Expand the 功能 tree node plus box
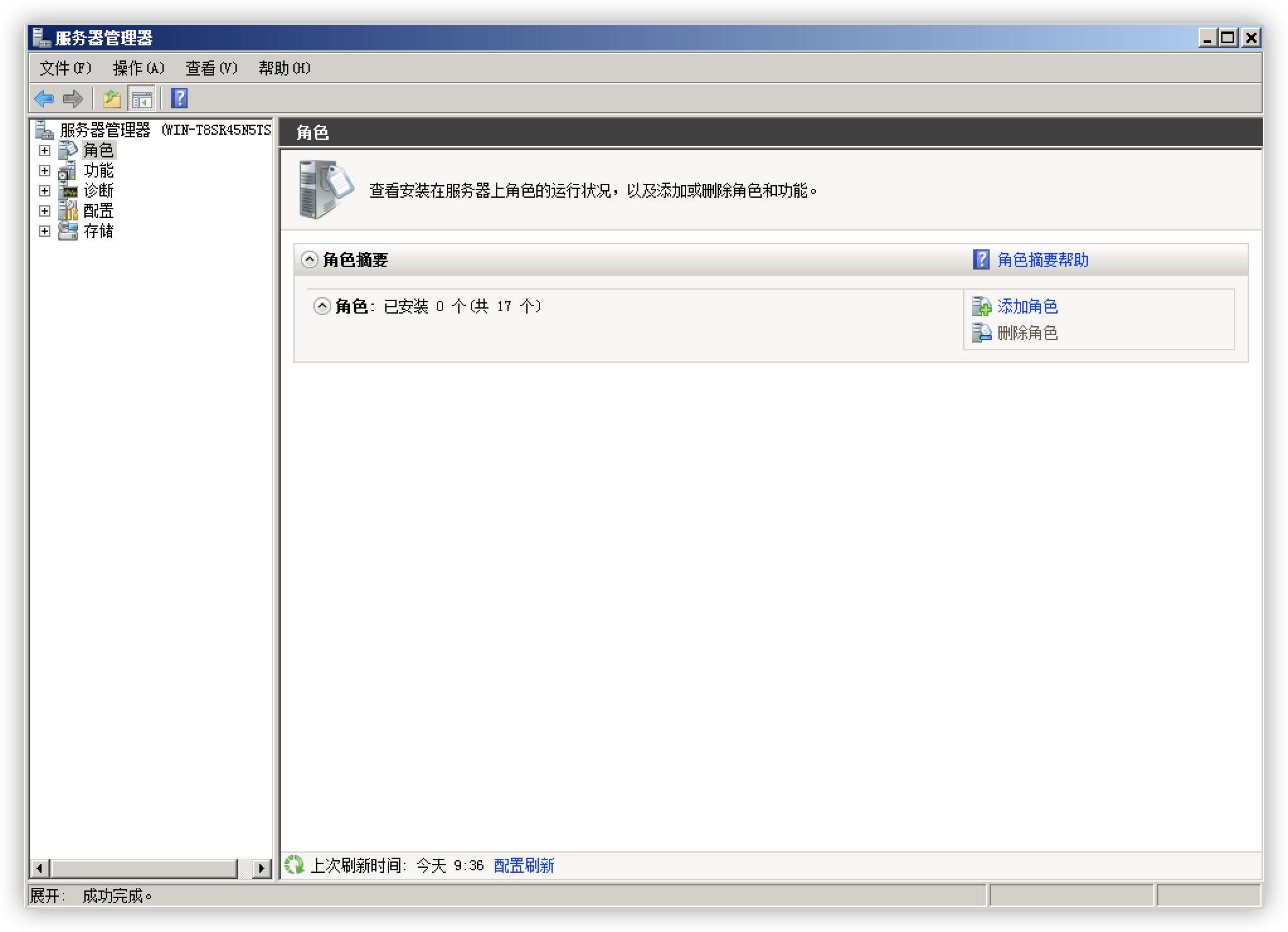This screenshot has height=932, width=1288. (45, 171)
